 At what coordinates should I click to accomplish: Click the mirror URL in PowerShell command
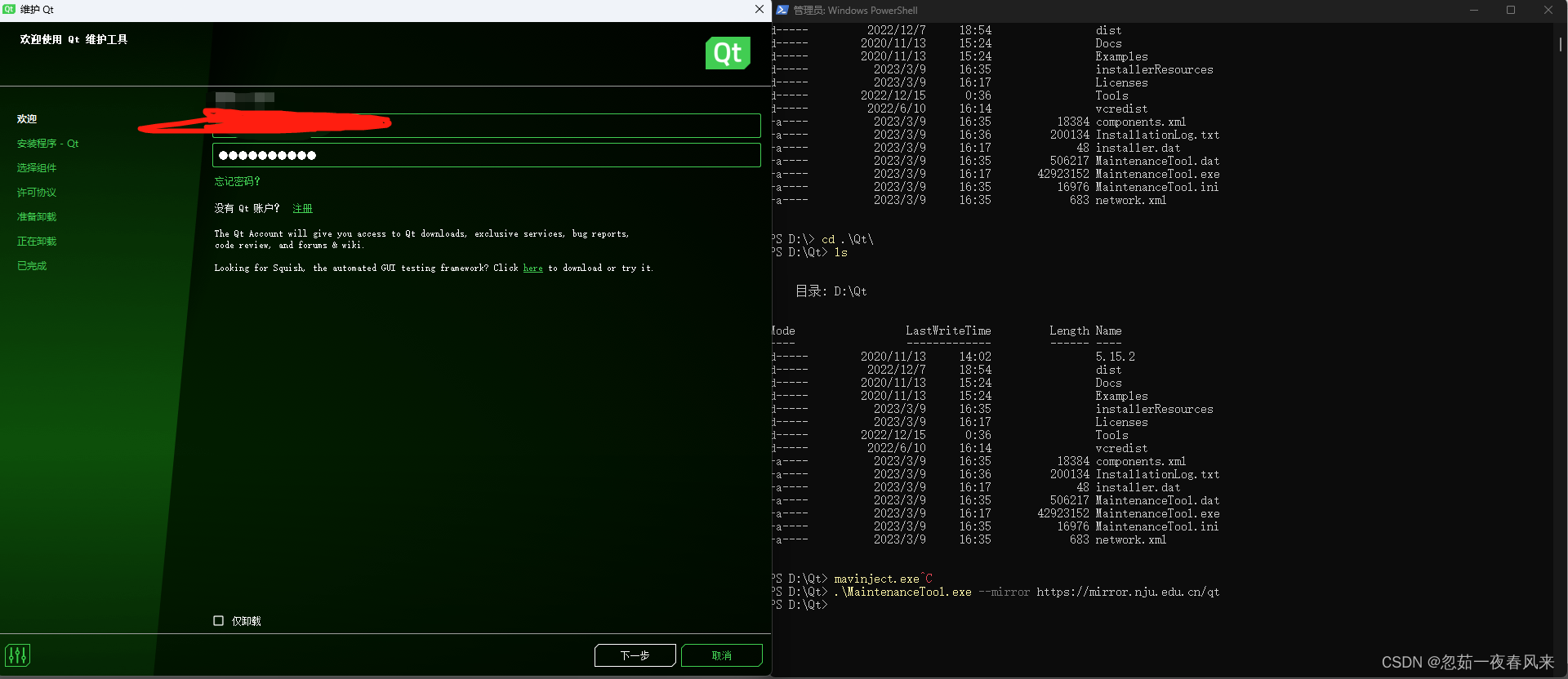click(x=1128, y=592)
